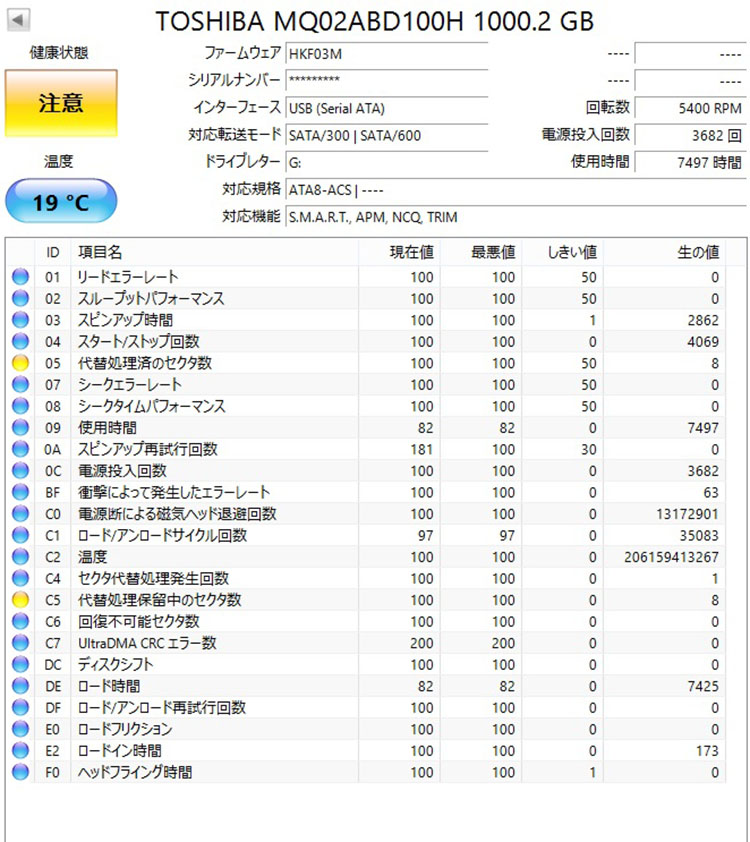The height and width of the screenshot is (842, 750).
Task: Select the 回復不可能セクタ数 attribute name
Action: [x=139, y=621]
